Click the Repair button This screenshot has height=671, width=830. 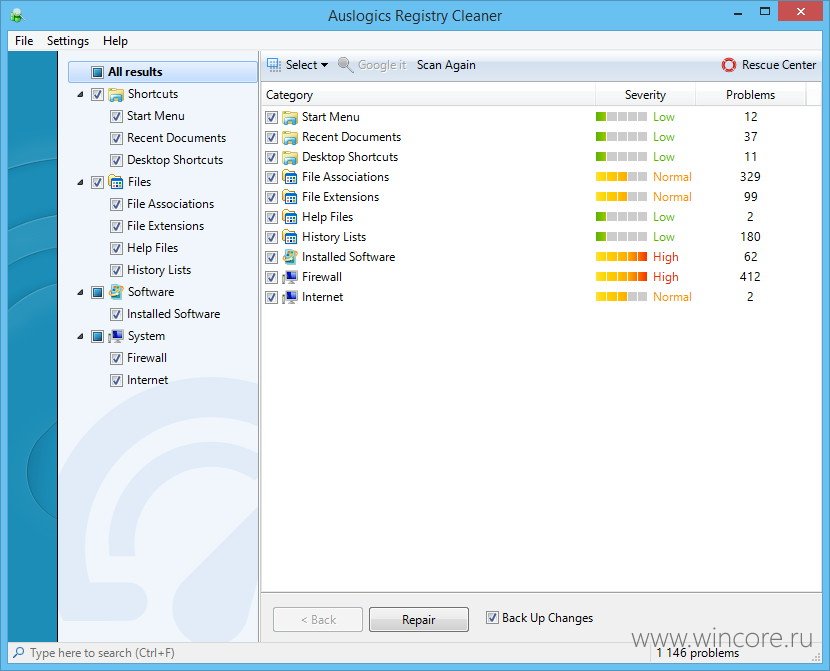point(419,620)
